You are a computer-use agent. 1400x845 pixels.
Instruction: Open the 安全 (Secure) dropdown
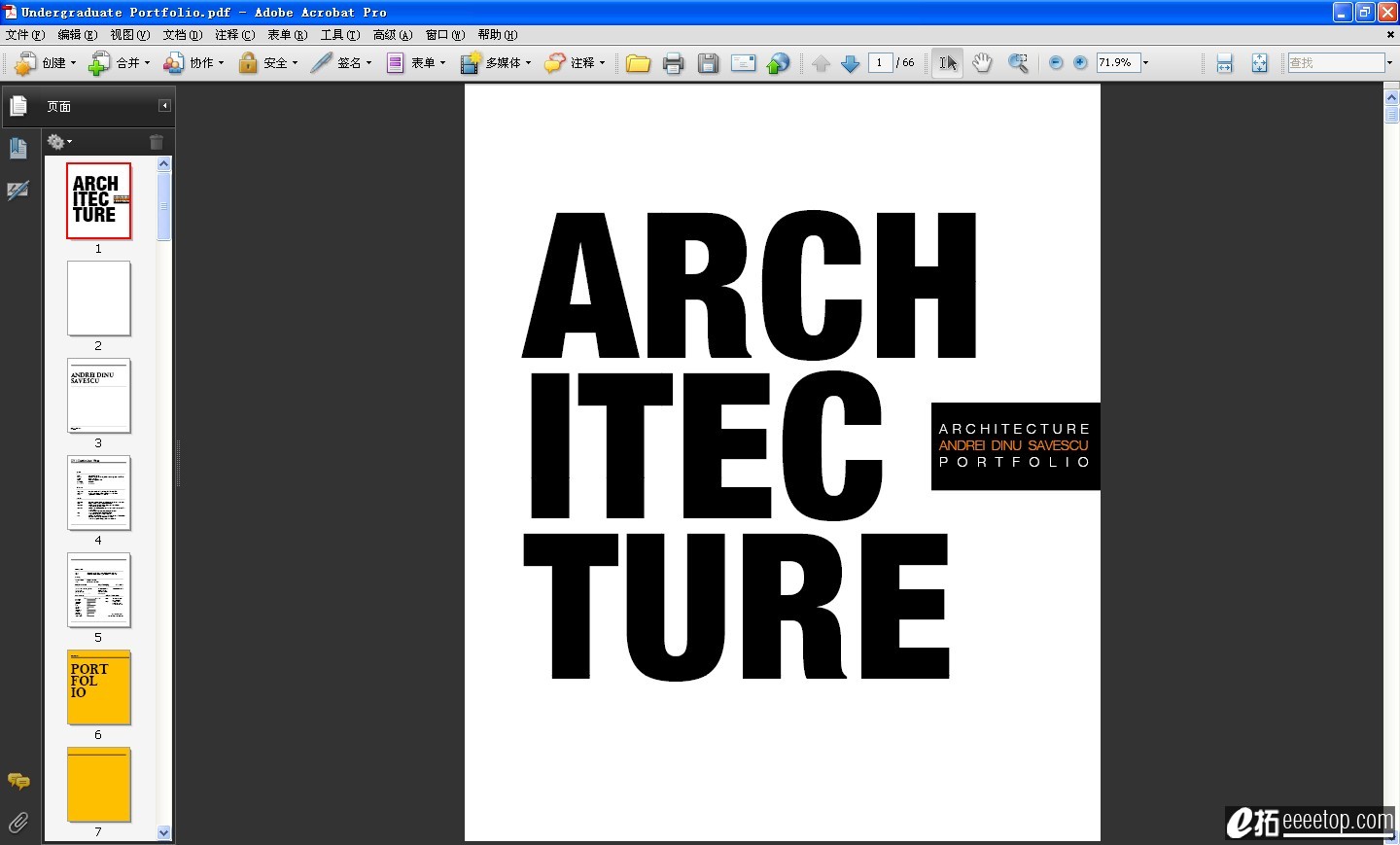point(267,63)
